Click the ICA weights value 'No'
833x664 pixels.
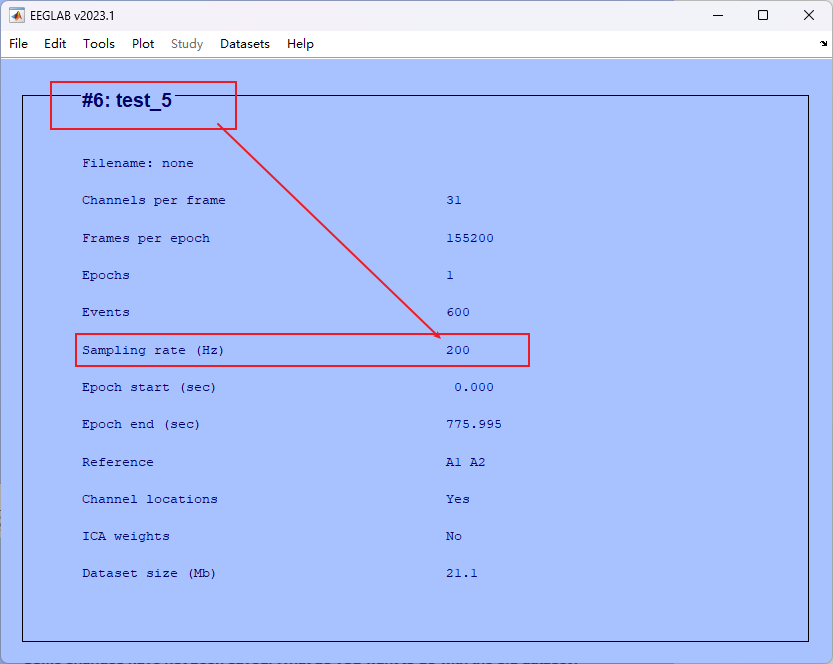(x=454, y=537)
